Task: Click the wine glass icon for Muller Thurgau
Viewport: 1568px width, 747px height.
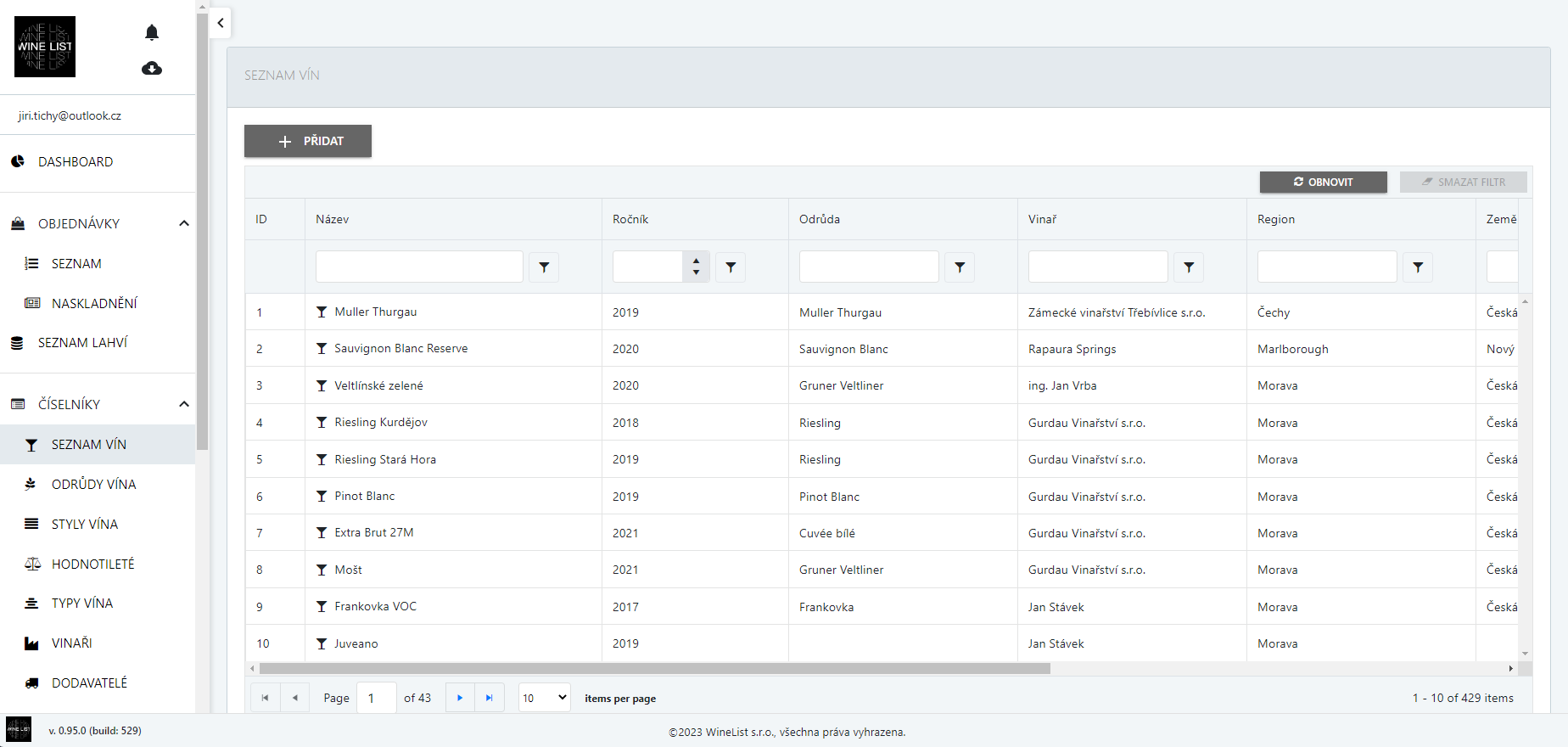Action: pos(322,312)
